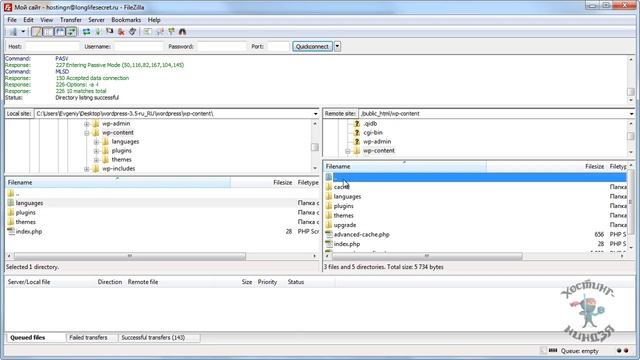Click the Username input field
This screenshot has width=640, height=360.
pos(138,47)
